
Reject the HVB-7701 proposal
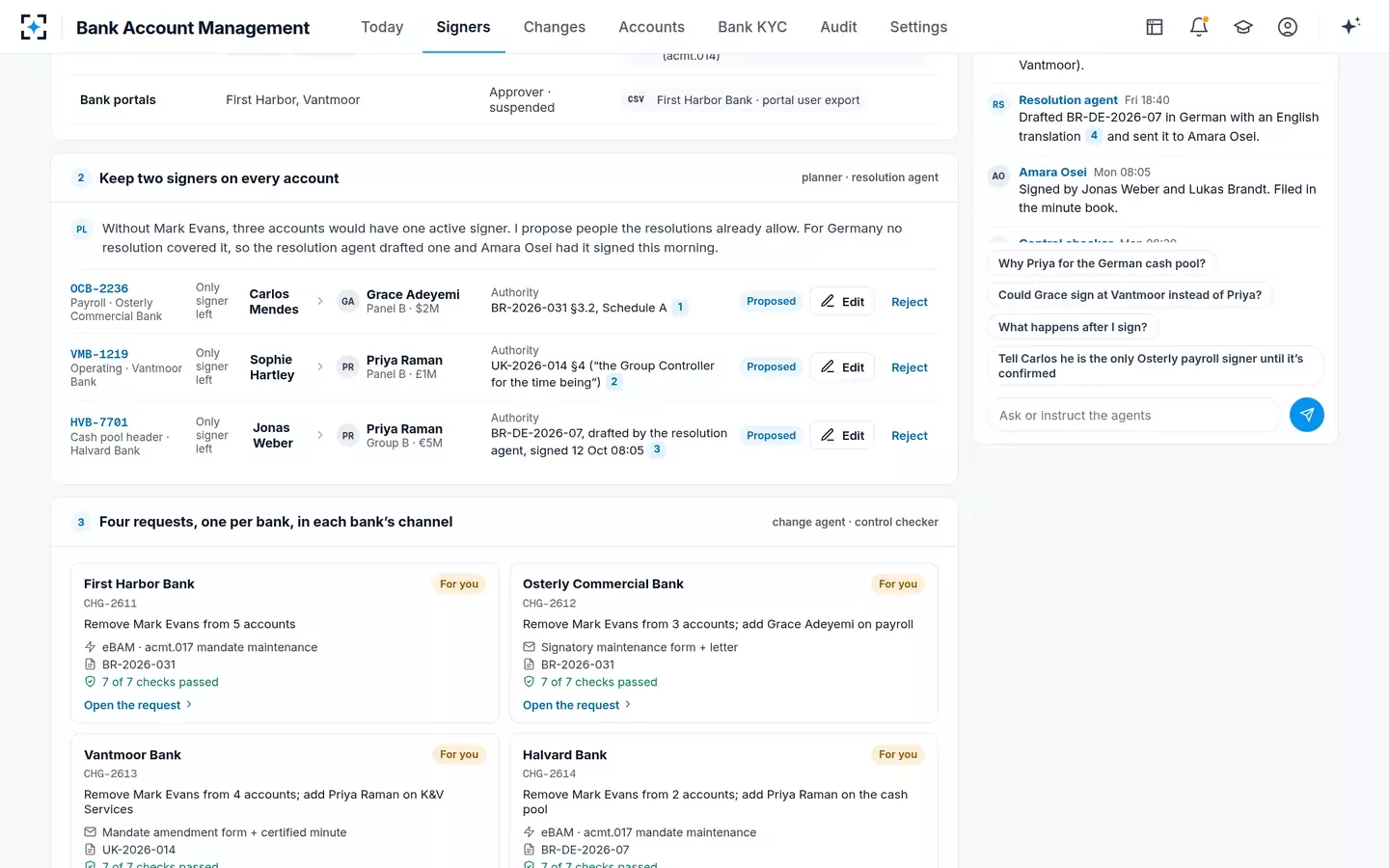point(910,436)
